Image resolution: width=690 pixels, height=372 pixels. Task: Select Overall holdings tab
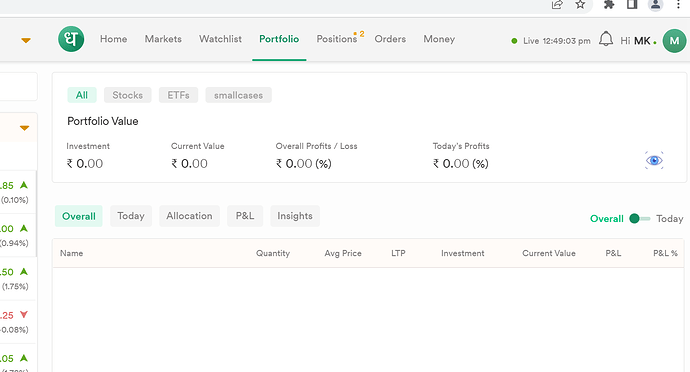[79, 216]
